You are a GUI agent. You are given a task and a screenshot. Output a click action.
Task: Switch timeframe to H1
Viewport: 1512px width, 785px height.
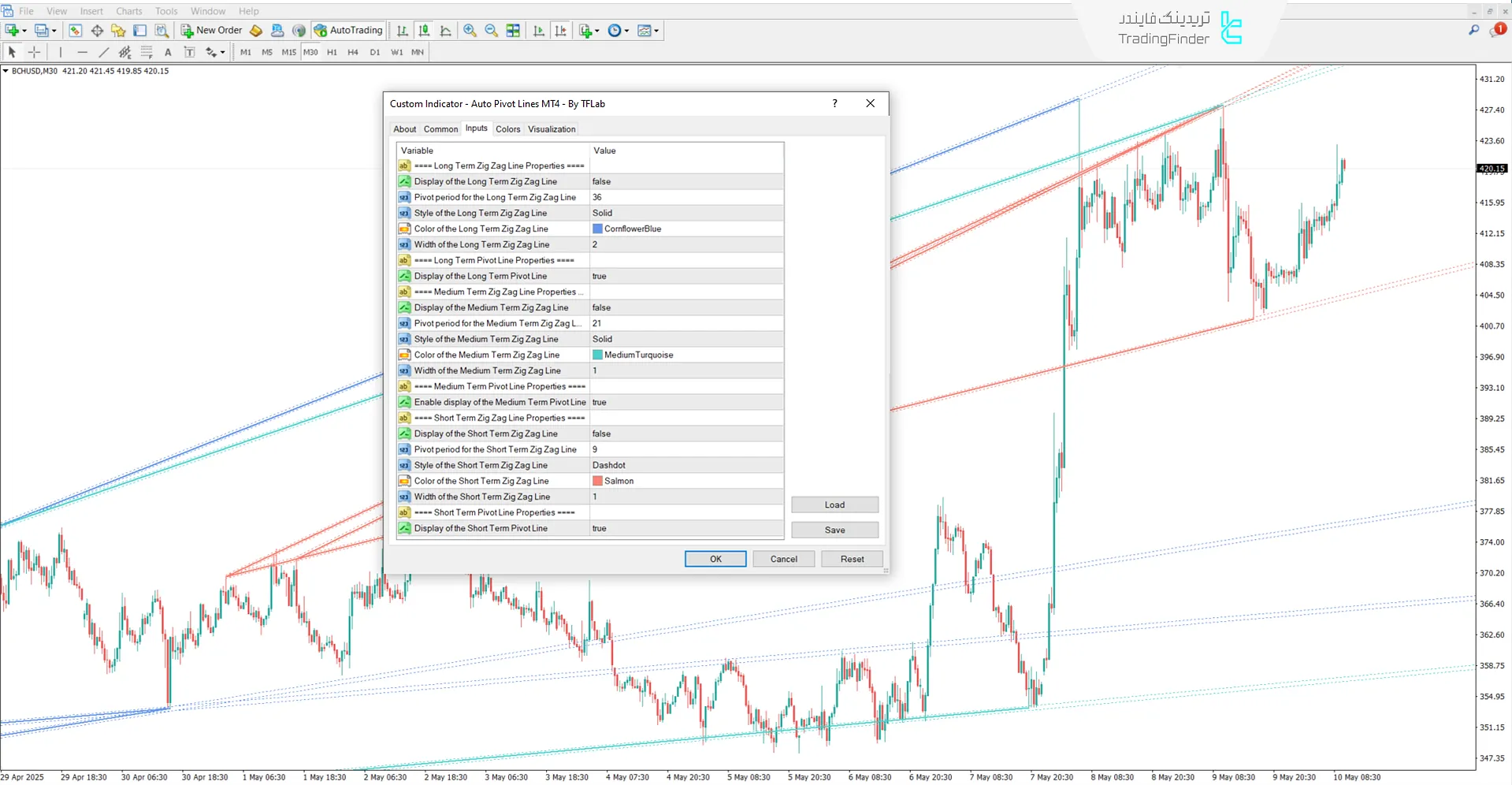[332, 52]
